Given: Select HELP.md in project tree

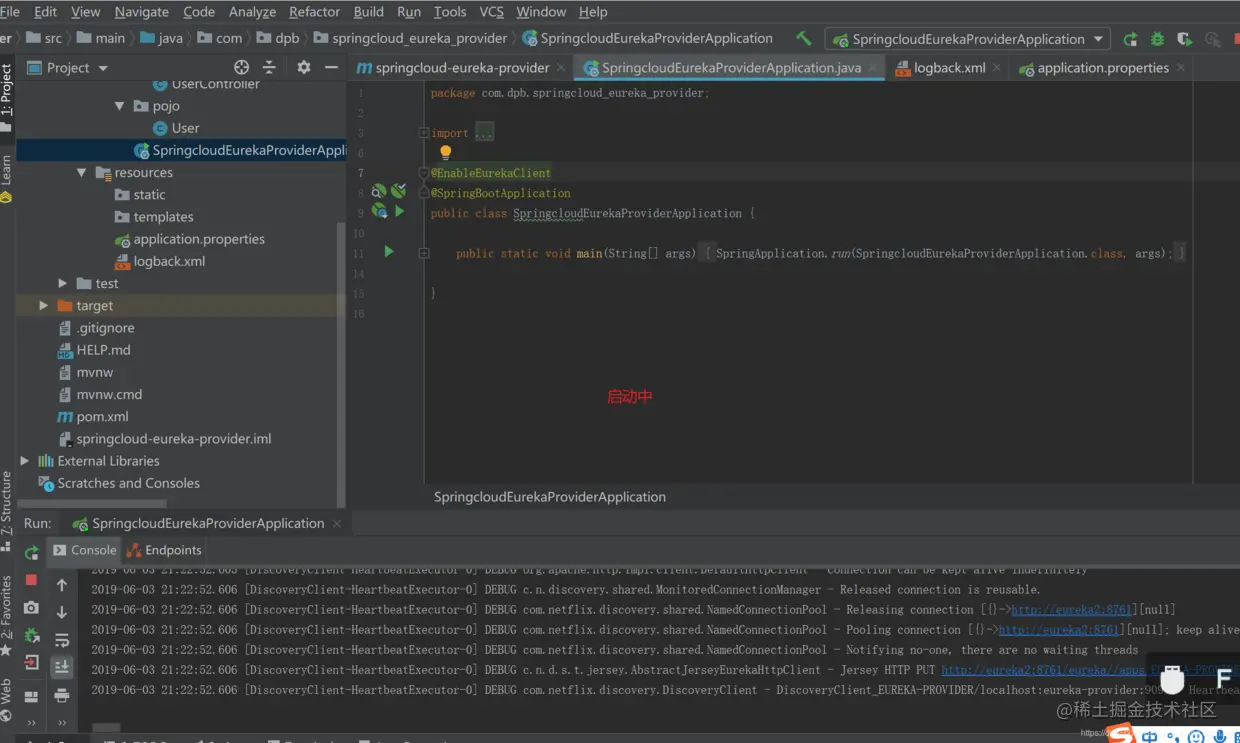Looking at the screenshot, I should tap(103, 350).
